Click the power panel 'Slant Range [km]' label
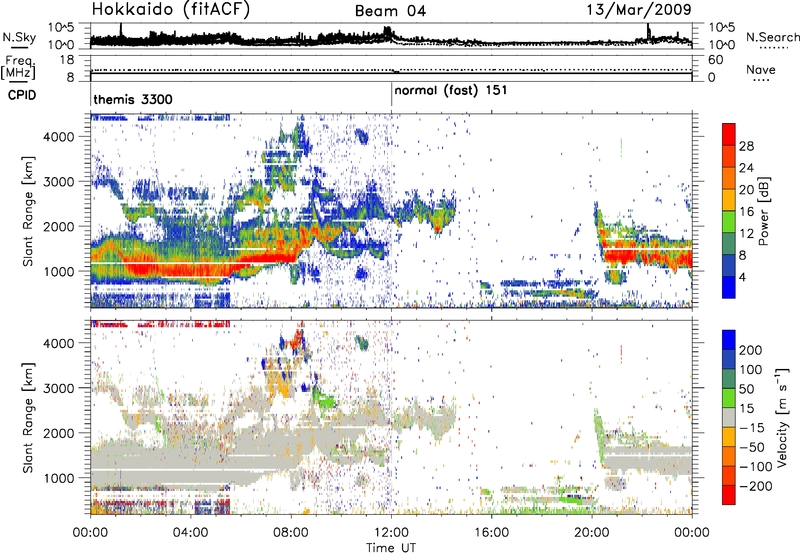The image size is (800, 554). 28,211
